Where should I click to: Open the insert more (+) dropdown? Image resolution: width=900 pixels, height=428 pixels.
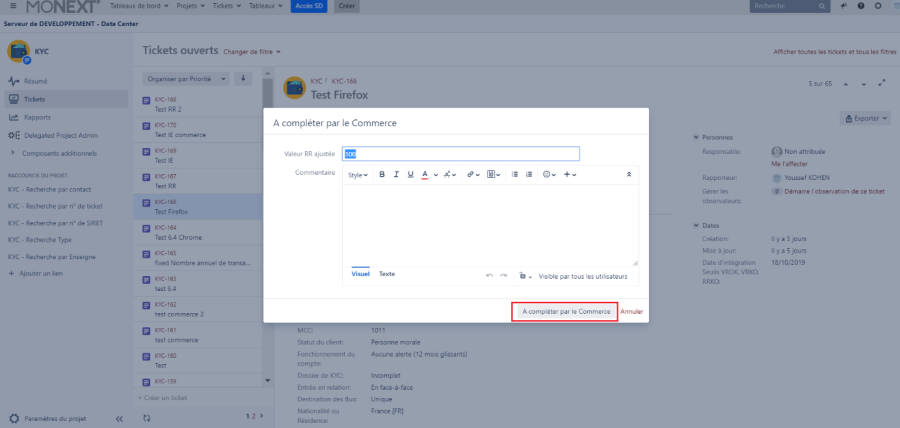click(569, 174)
